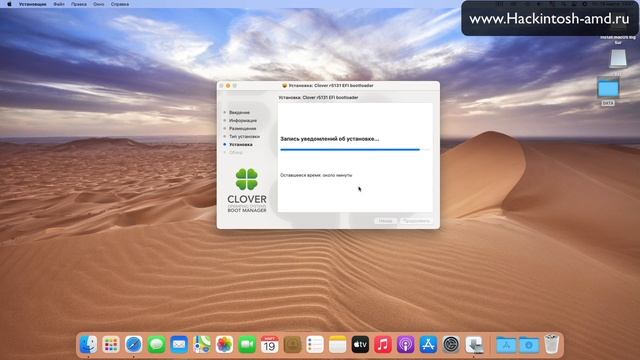Select the Введение step in installer sidebar
This screenshot has width=640, height=360.
coord(239,112)
